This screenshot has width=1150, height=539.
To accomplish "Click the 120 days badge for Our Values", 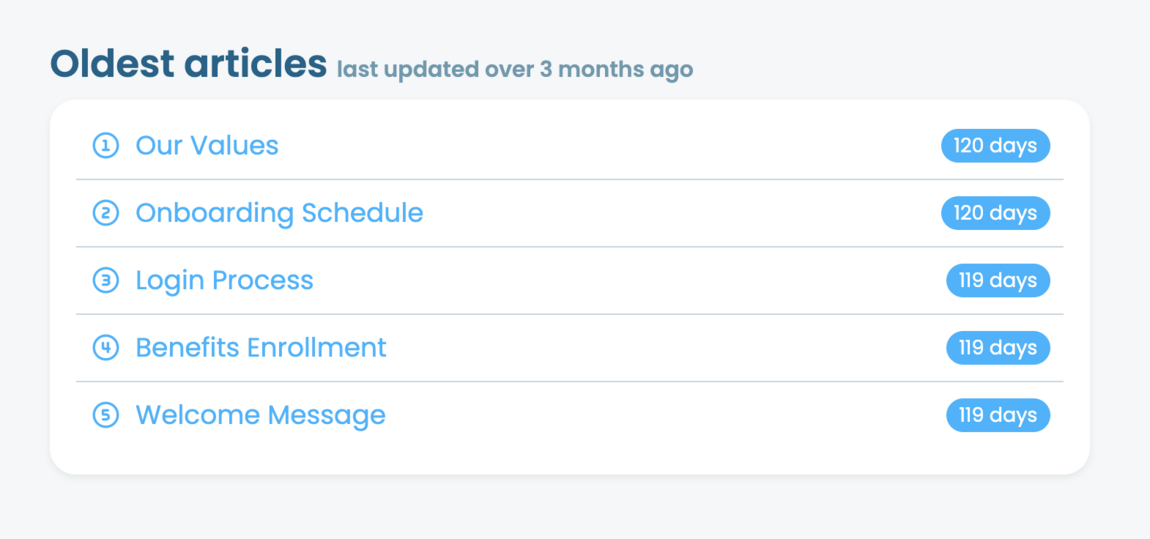I will tap(995, 146).
